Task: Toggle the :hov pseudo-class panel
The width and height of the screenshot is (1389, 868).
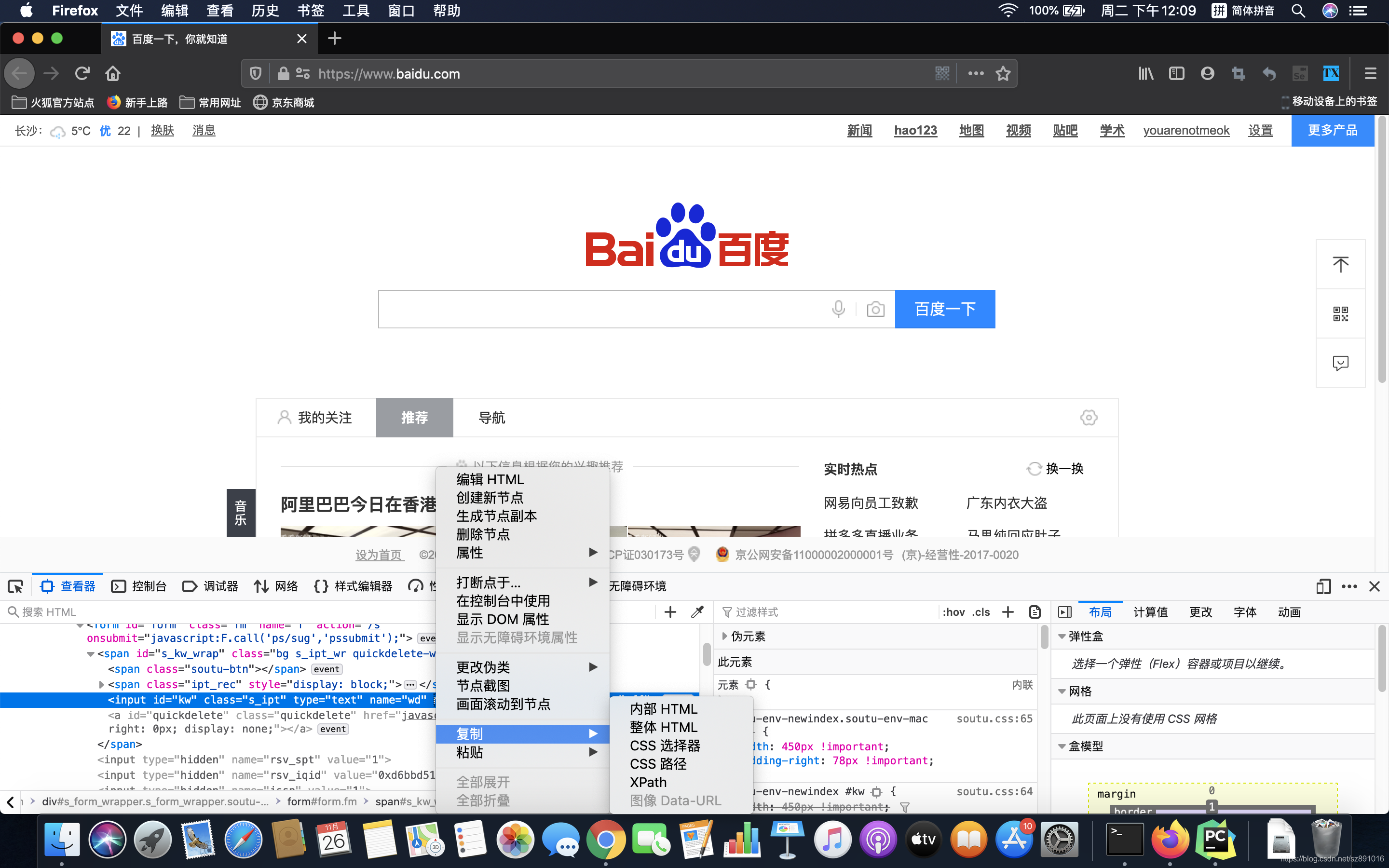Action: pyautogui.click(x=953, y=612)
